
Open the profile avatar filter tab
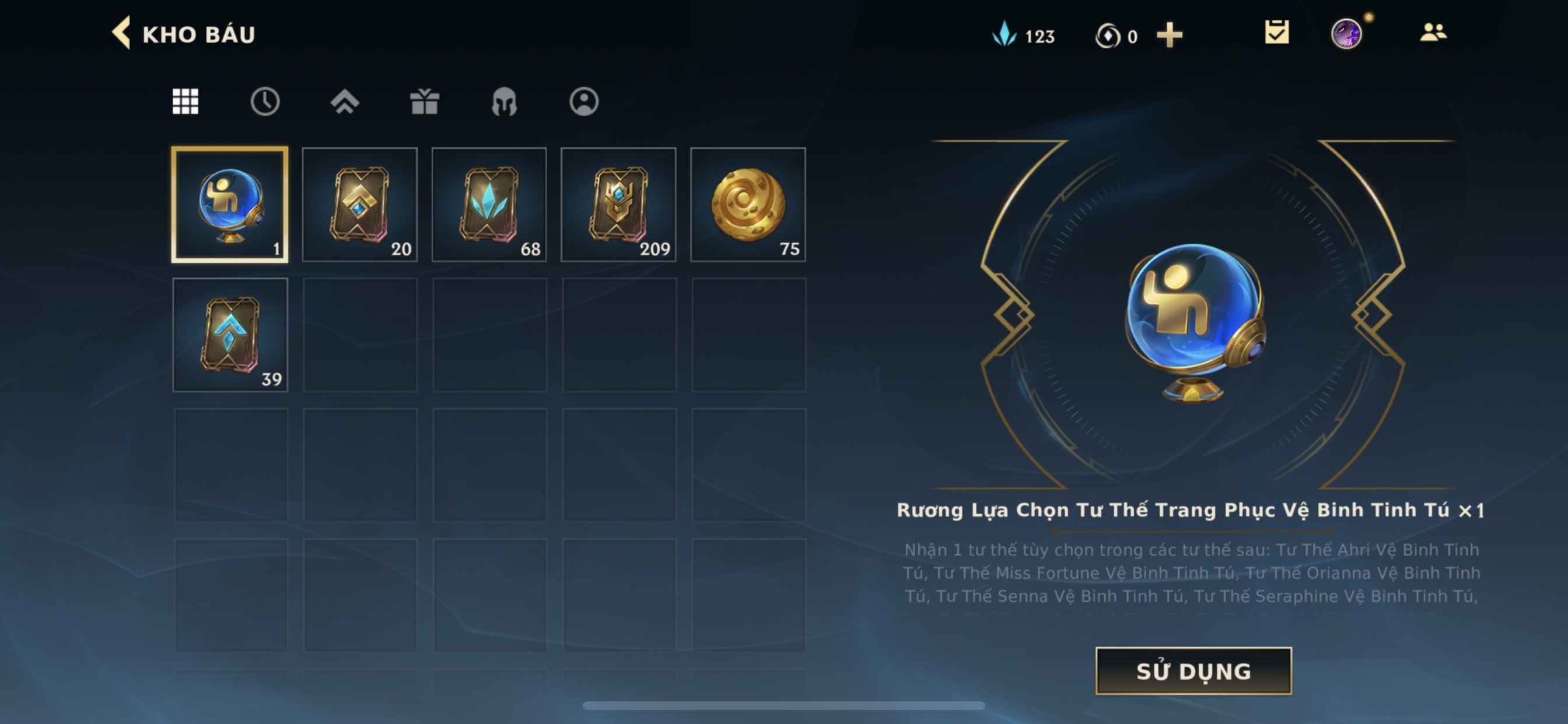coord(584,101)
